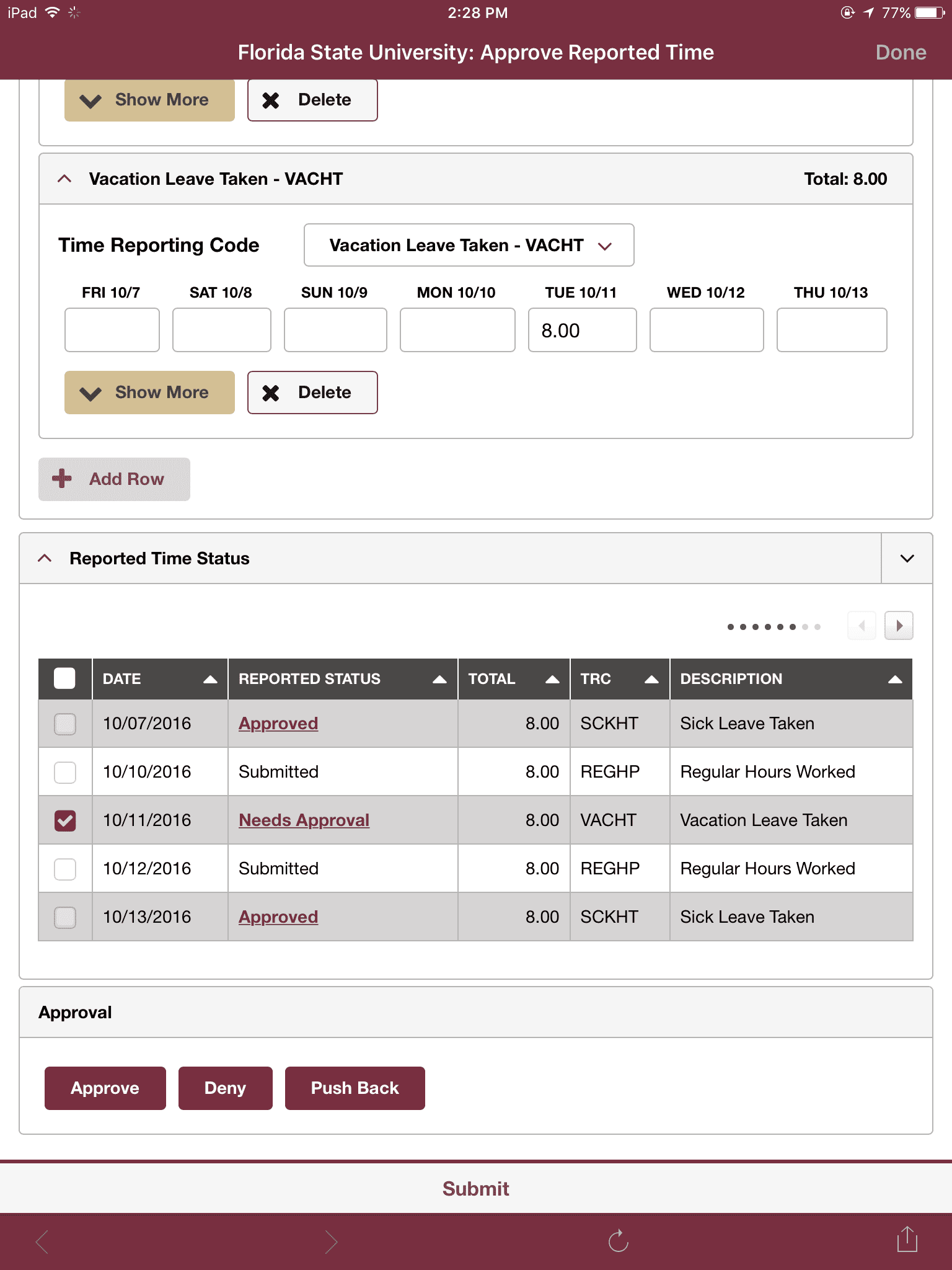This screenshot has height=1270, width=952.
Task: Tap the Wi-Fi status icon
Action: point(53,12)
